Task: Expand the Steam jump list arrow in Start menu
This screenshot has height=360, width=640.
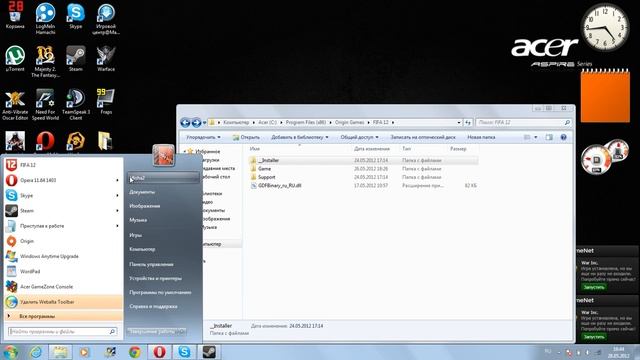Action: tap(118, 211)
